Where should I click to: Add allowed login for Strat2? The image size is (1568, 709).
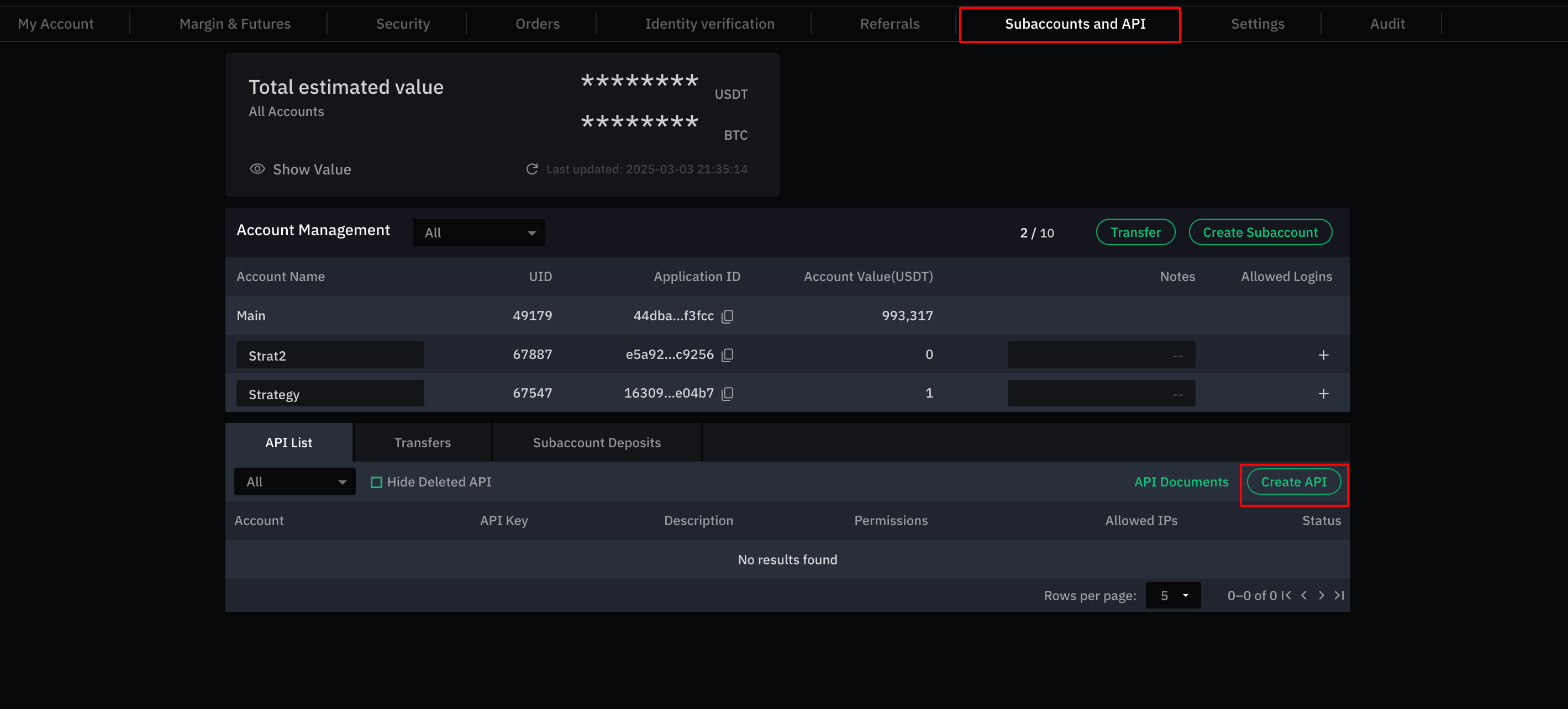[x=1323, y=355]
